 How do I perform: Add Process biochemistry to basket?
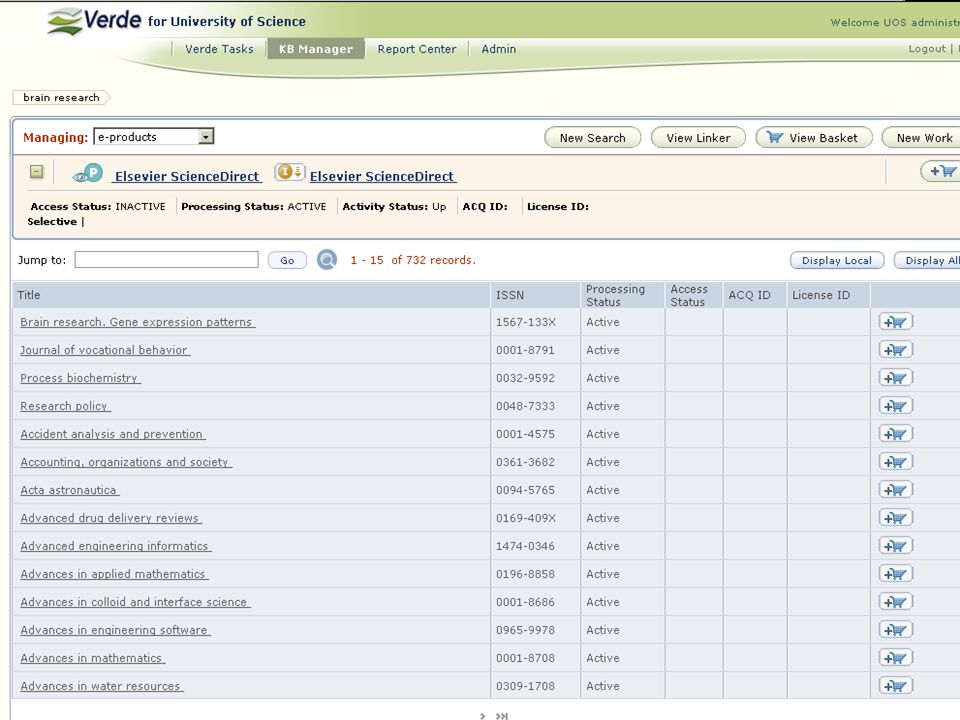896,378
